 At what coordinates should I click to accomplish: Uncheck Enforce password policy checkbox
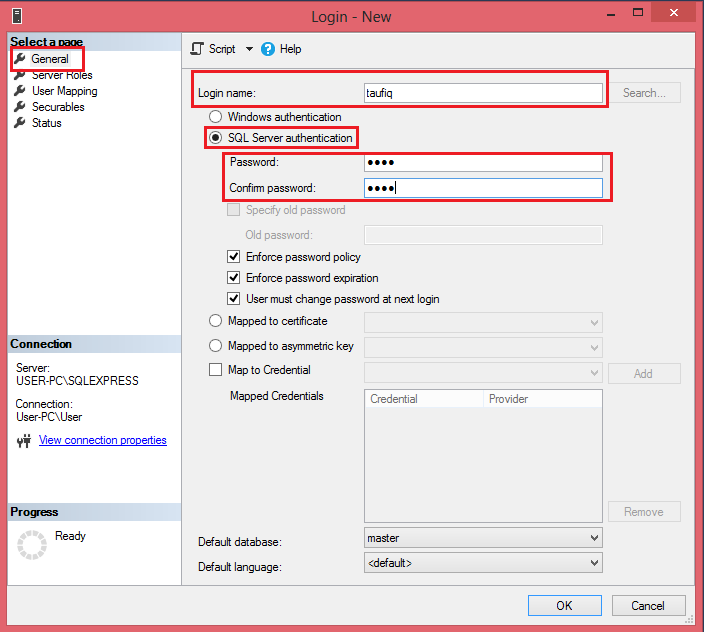234,257
